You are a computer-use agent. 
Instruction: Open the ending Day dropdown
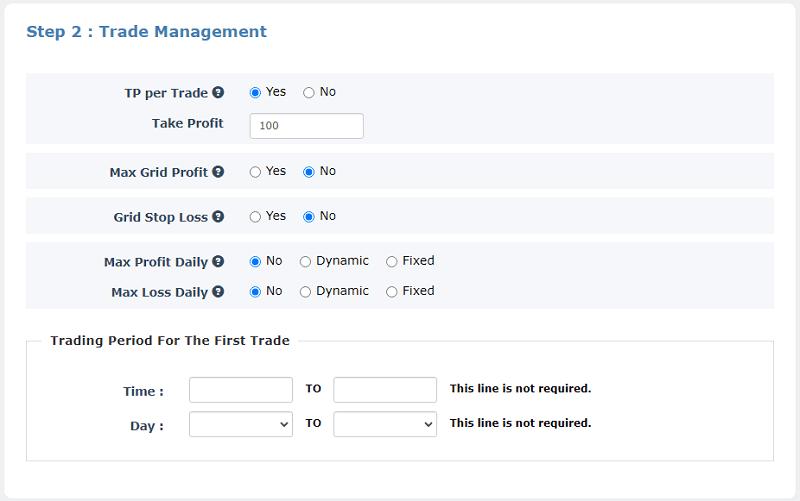click(385, 424)
